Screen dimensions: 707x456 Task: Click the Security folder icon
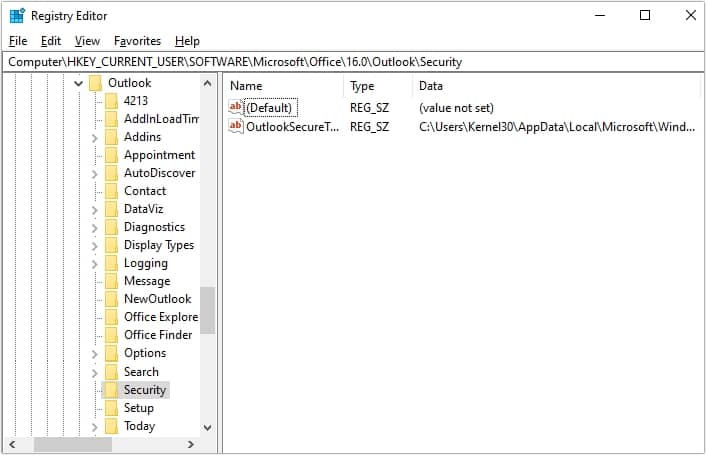coord(111,390)
